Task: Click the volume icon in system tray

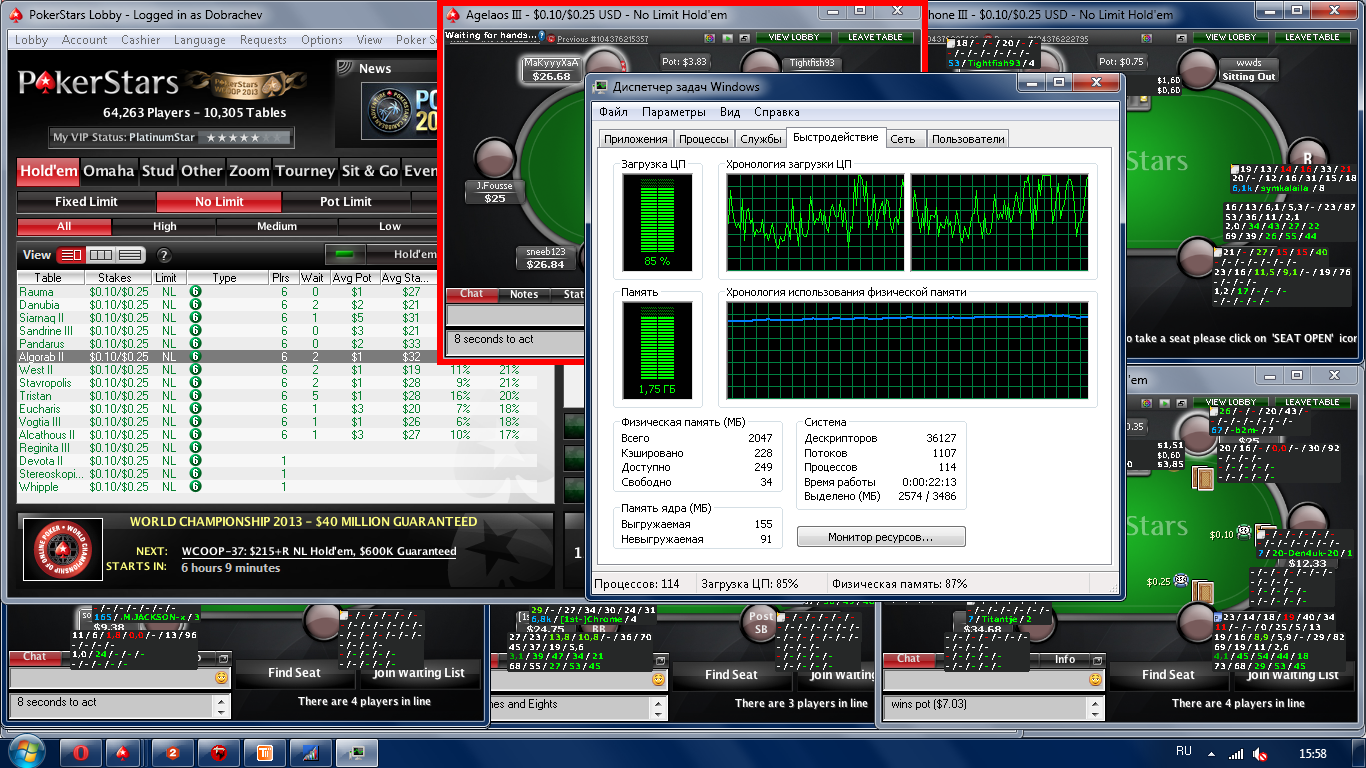Action: click(x=1259, y=753)
